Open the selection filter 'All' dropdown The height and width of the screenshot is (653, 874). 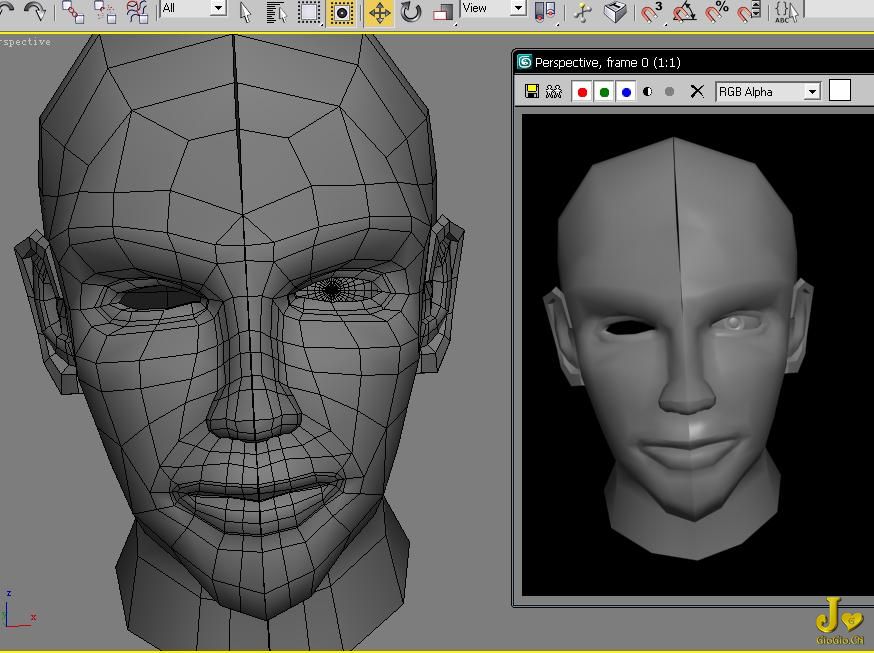click(x=218, y=8)
